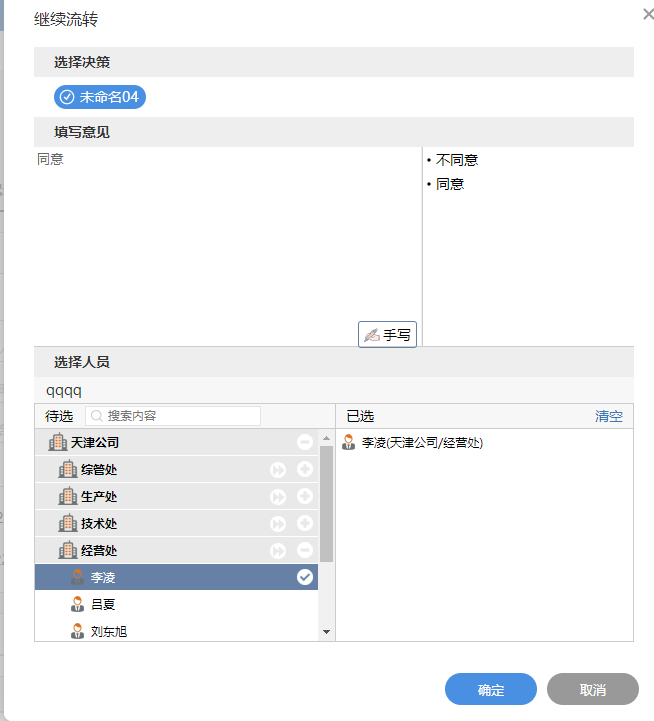654x721 pixels.
Task: Click the 手写 handwriting button
Action: click(x=387, y=335)
